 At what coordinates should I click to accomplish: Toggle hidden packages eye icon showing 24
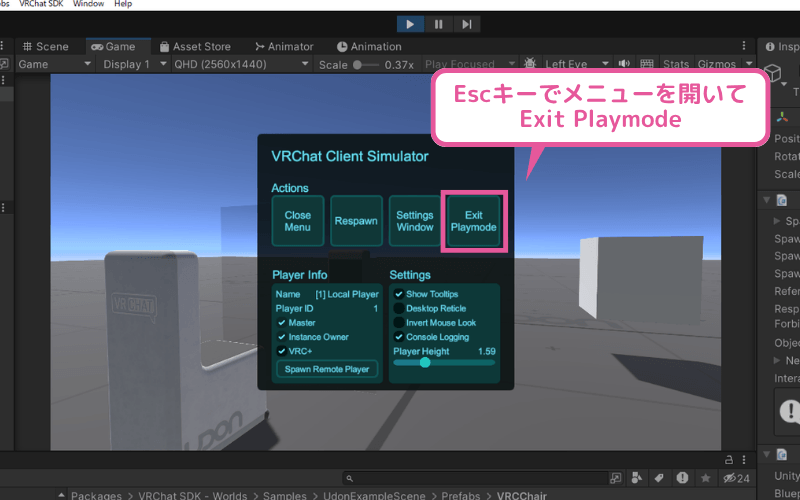pos(736,478)
